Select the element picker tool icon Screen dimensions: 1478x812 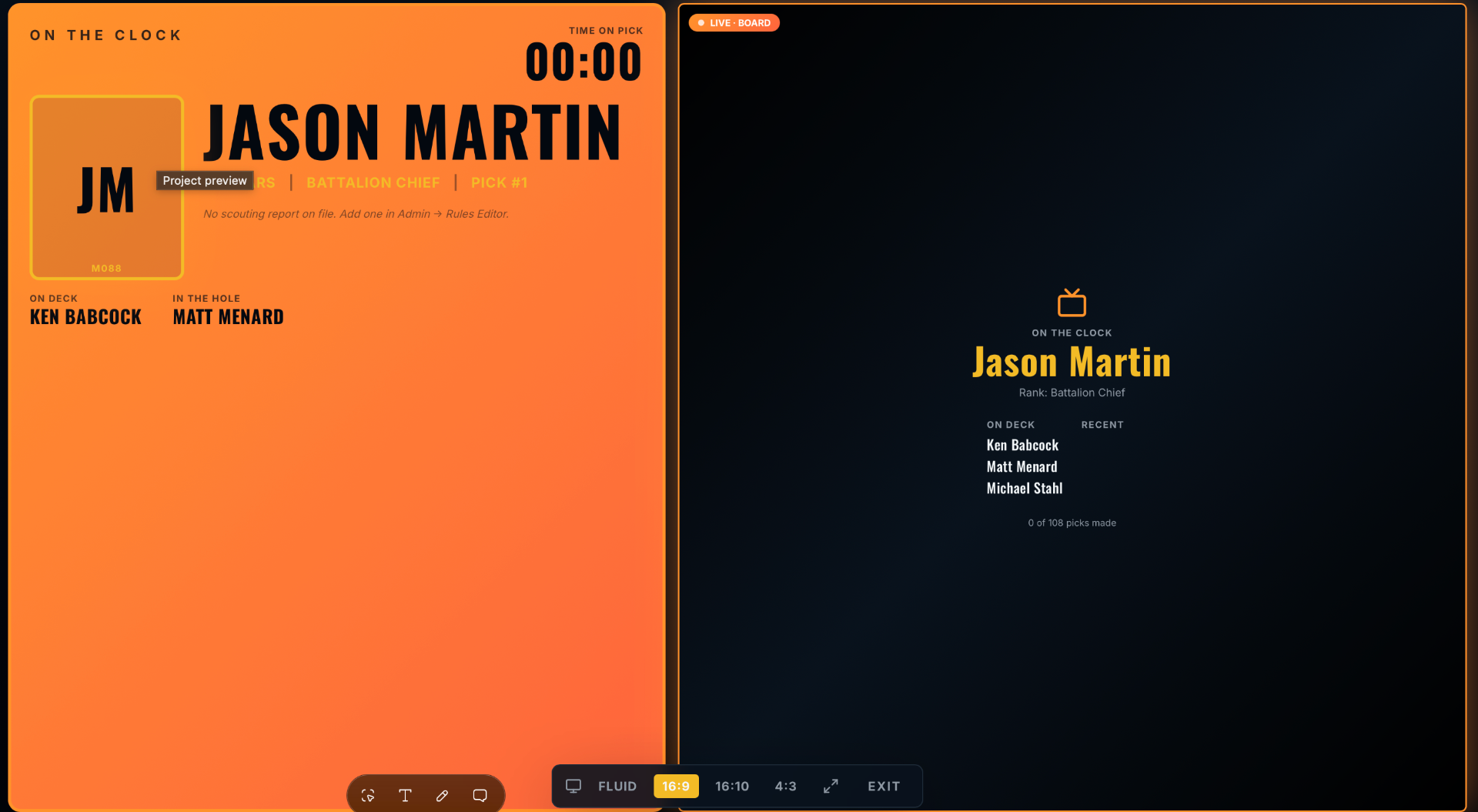pos(368,795)
